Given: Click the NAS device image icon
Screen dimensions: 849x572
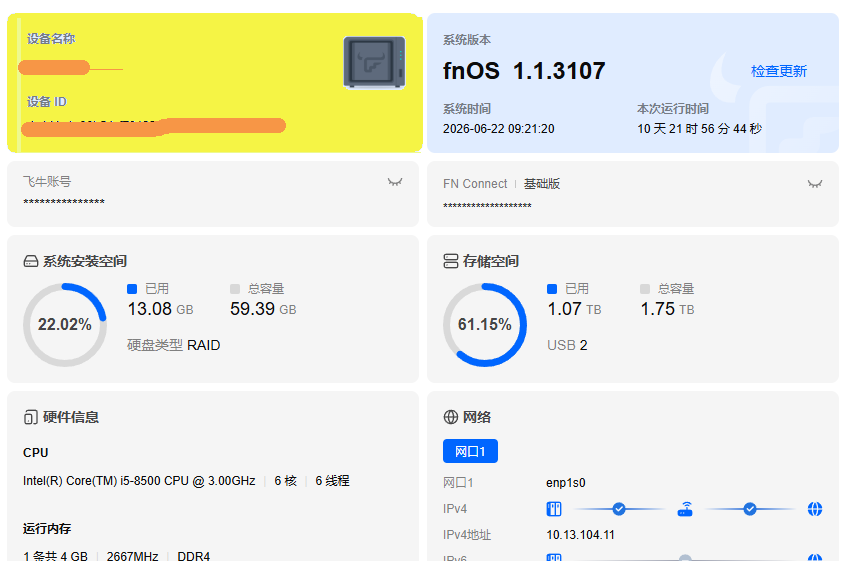Looking at the screenshot, I should click(x=374, y=62).
